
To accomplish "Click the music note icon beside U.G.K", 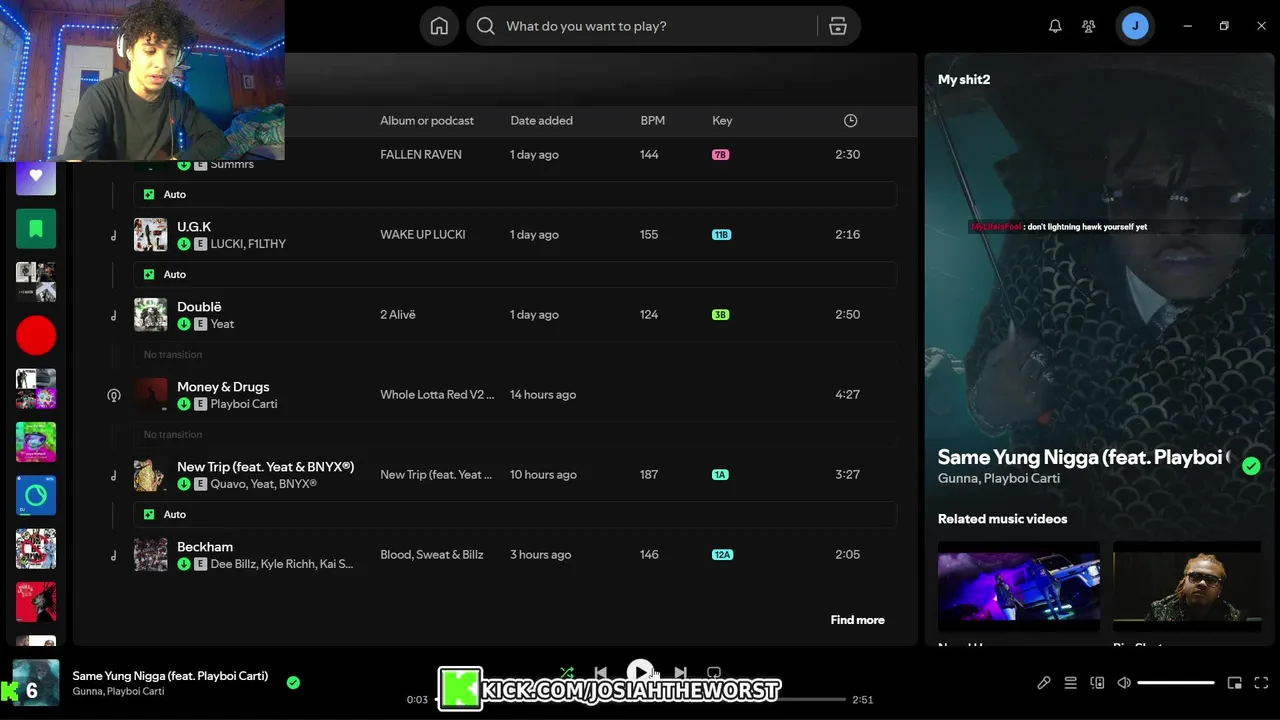I will point(114,235).
